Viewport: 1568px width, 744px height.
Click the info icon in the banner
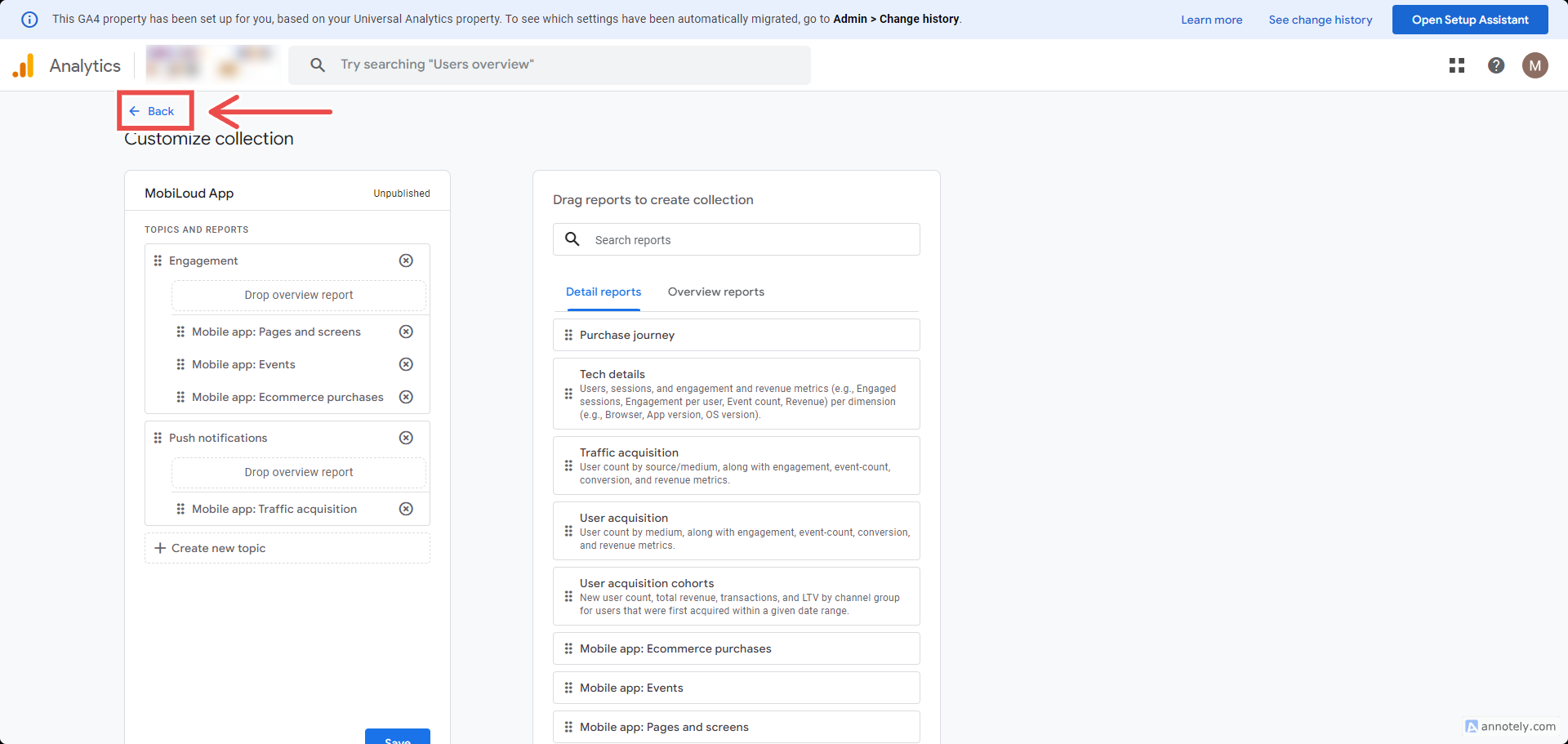click(29, 20)
